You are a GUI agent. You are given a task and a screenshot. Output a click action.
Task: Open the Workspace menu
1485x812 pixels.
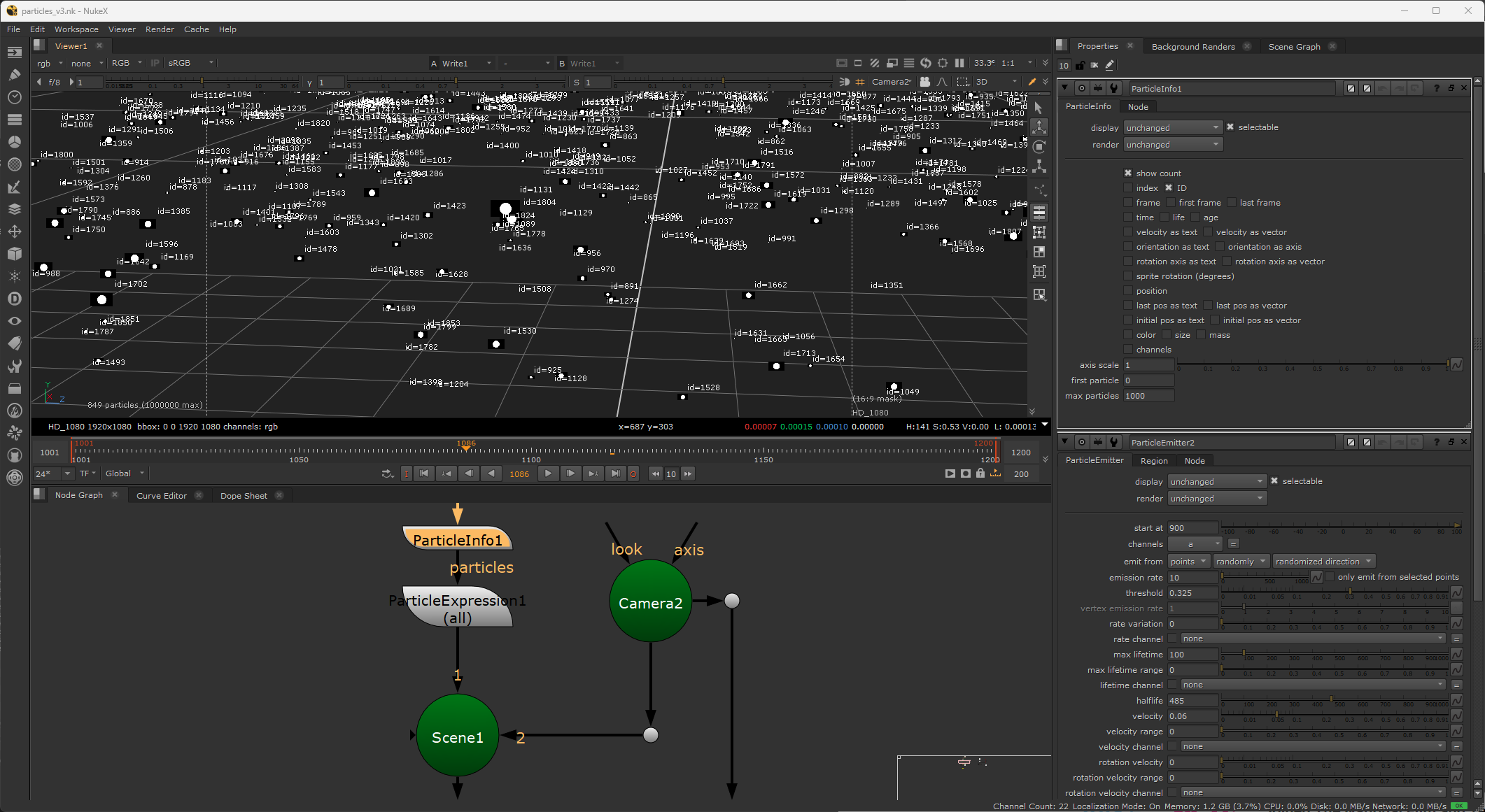pos(76,29)
